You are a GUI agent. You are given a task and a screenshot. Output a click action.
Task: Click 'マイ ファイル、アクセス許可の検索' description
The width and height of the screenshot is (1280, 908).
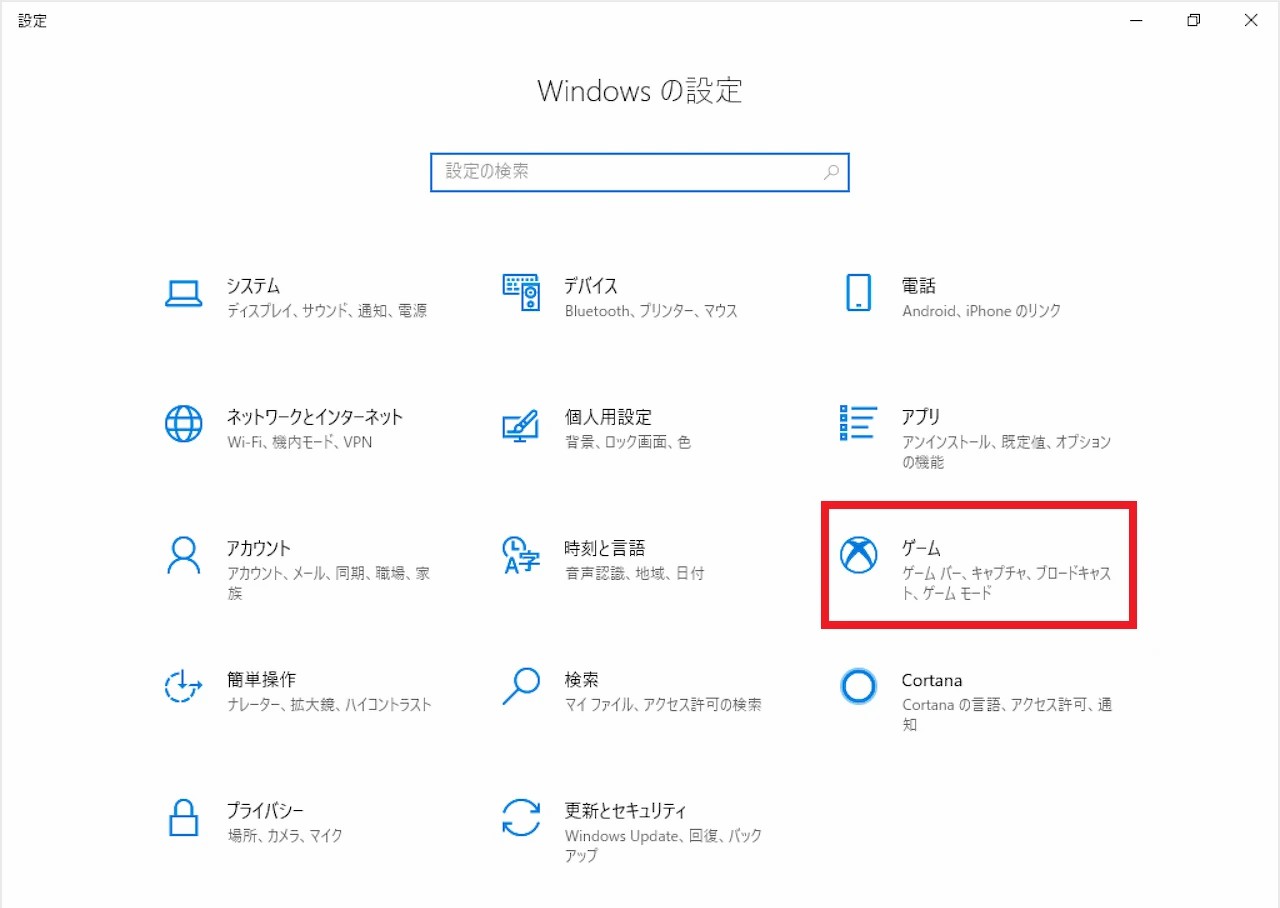coord(663,704)
